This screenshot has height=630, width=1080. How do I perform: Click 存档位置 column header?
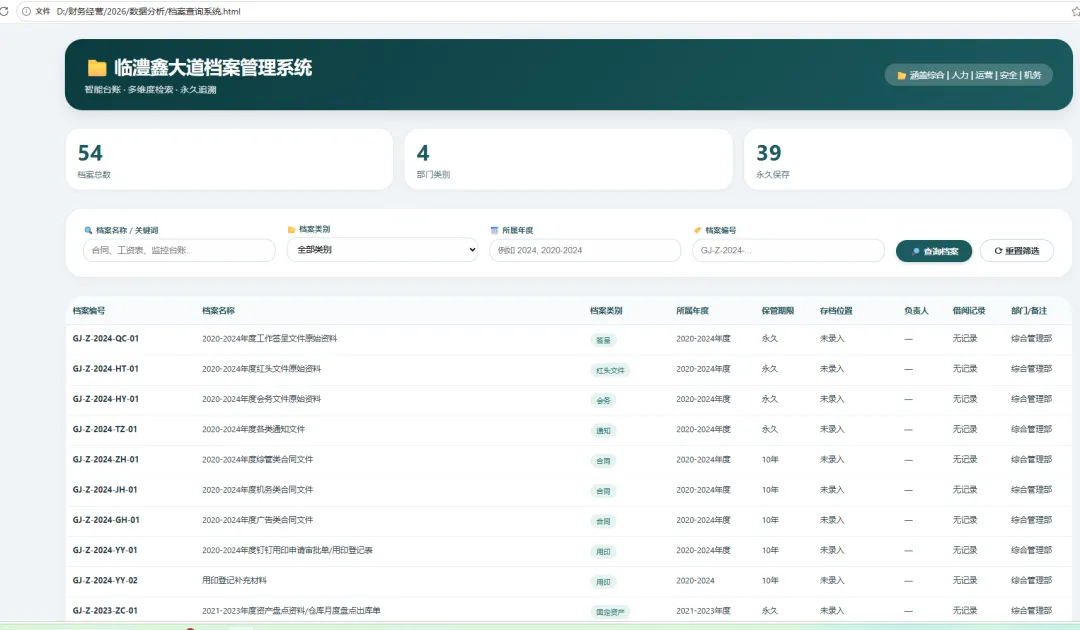click(x=836, y=311)
